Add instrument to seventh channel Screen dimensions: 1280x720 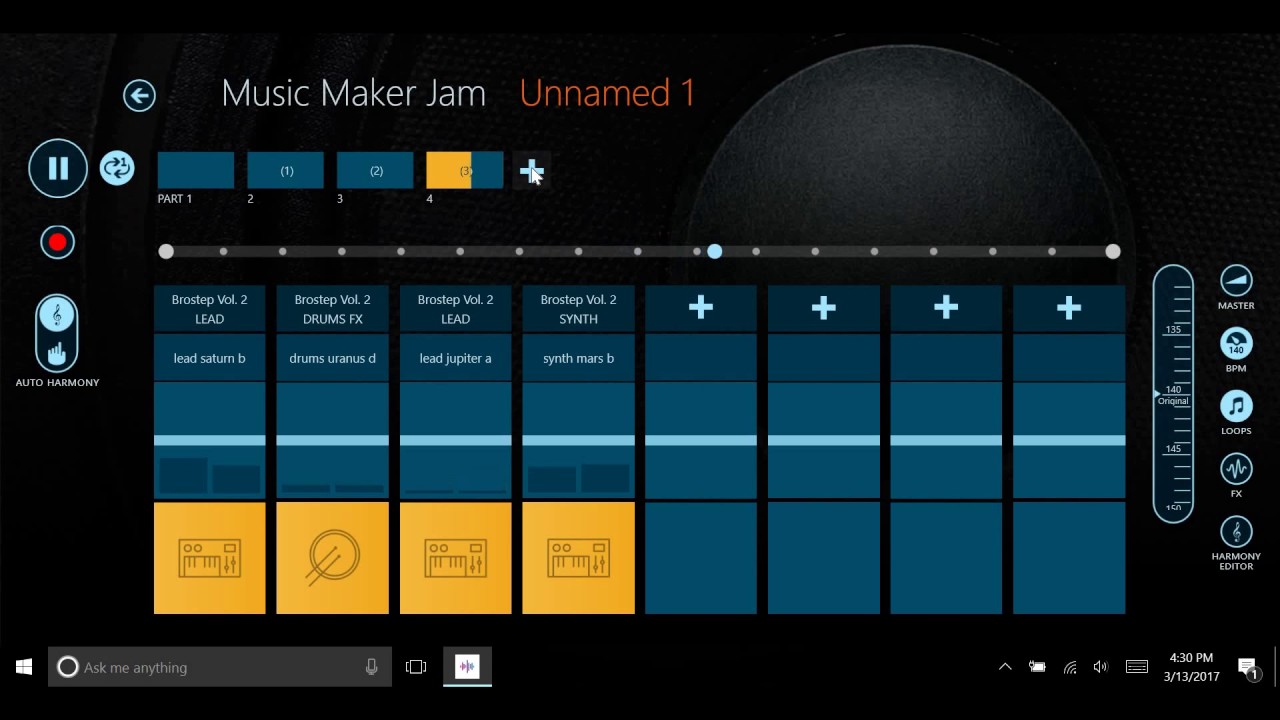tap(946, 308)
